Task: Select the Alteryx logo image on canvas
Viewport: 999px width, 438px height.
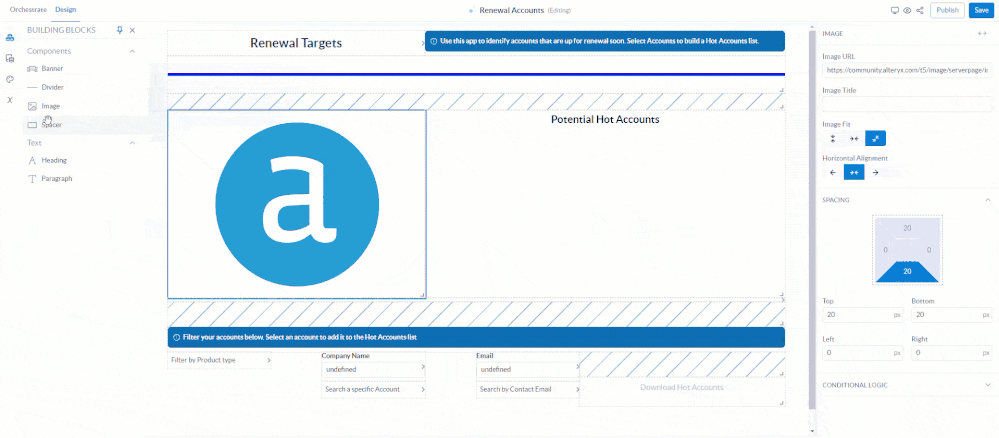Action: [x=297, y=204]
